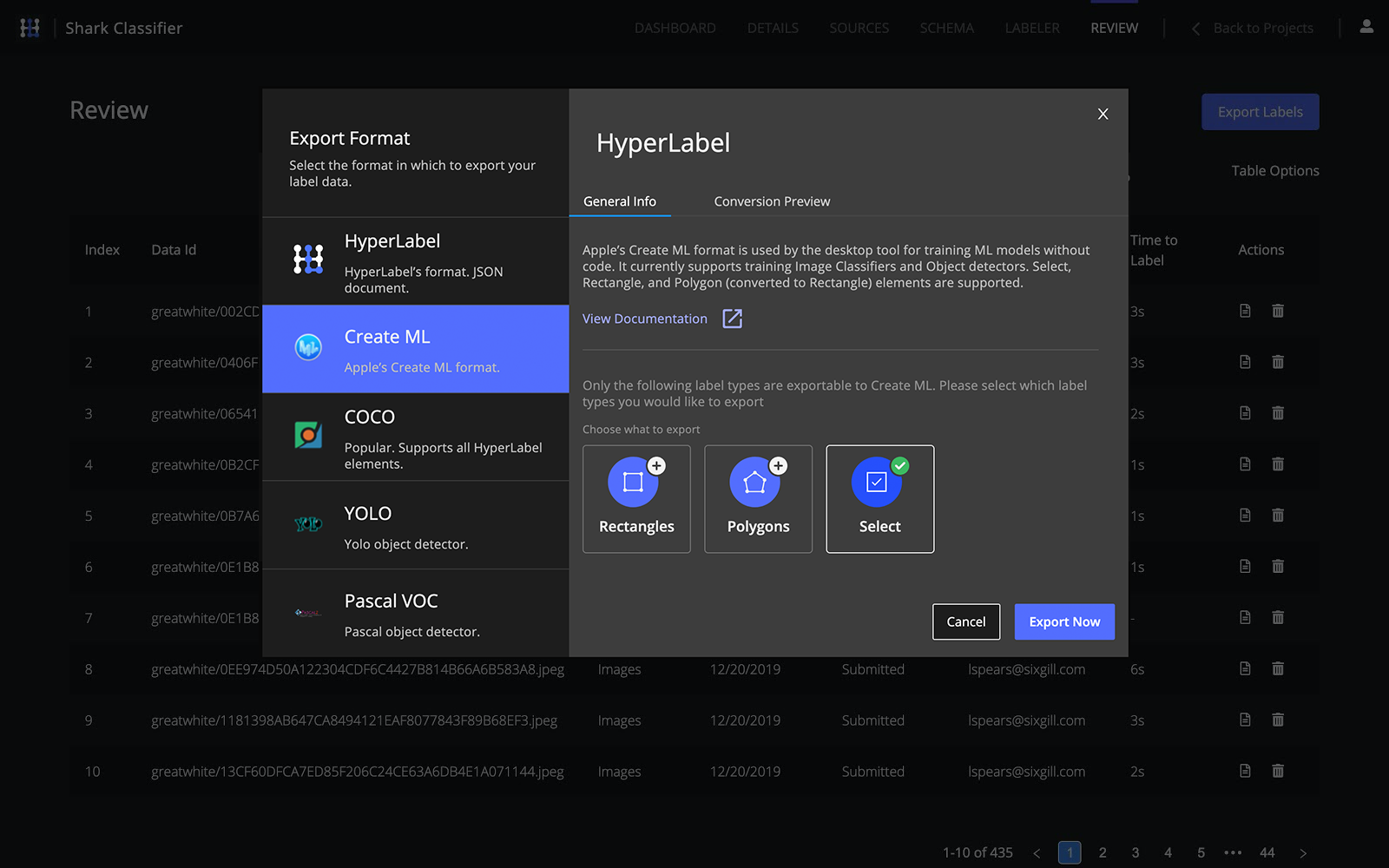View document for row 6
This screenshot has width=1389, height=868.
1245,567
